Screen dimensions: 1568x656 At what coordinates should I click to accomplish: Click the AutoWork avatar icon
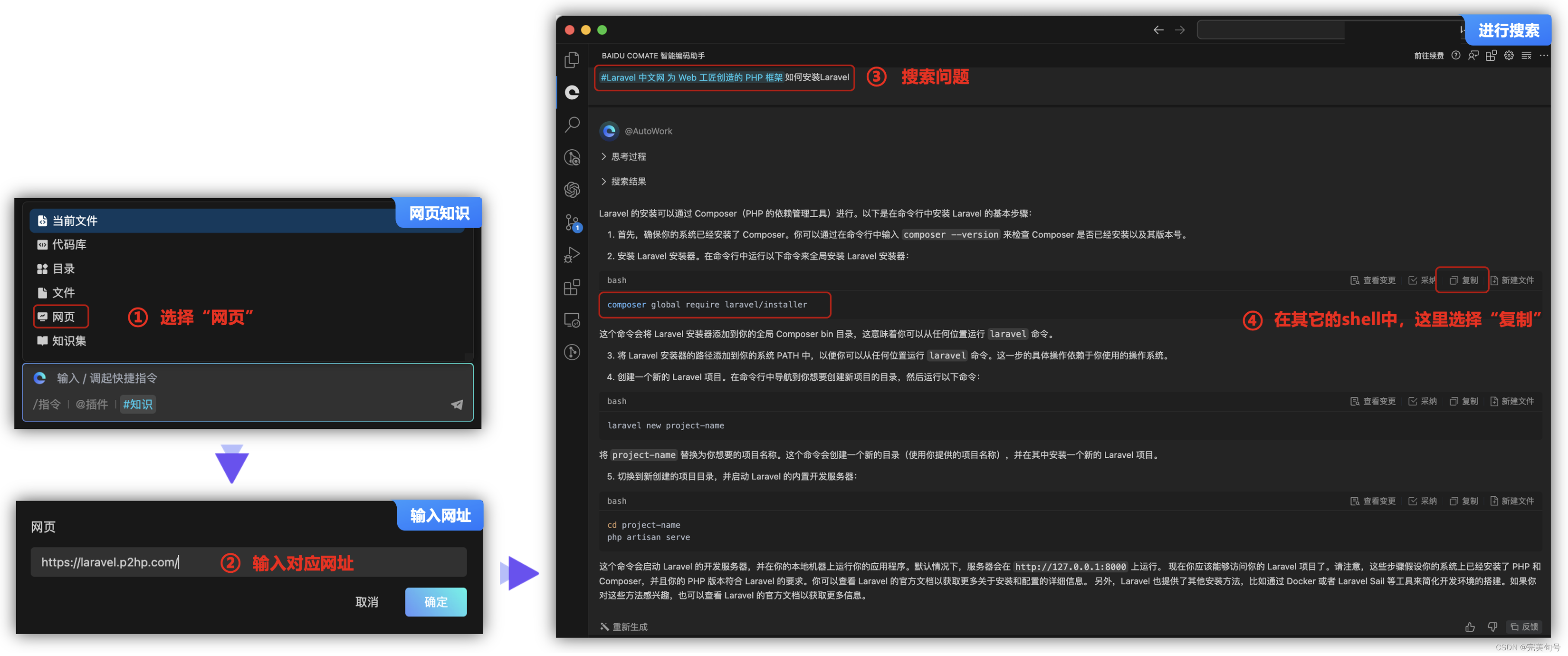(x=609, y=131)
